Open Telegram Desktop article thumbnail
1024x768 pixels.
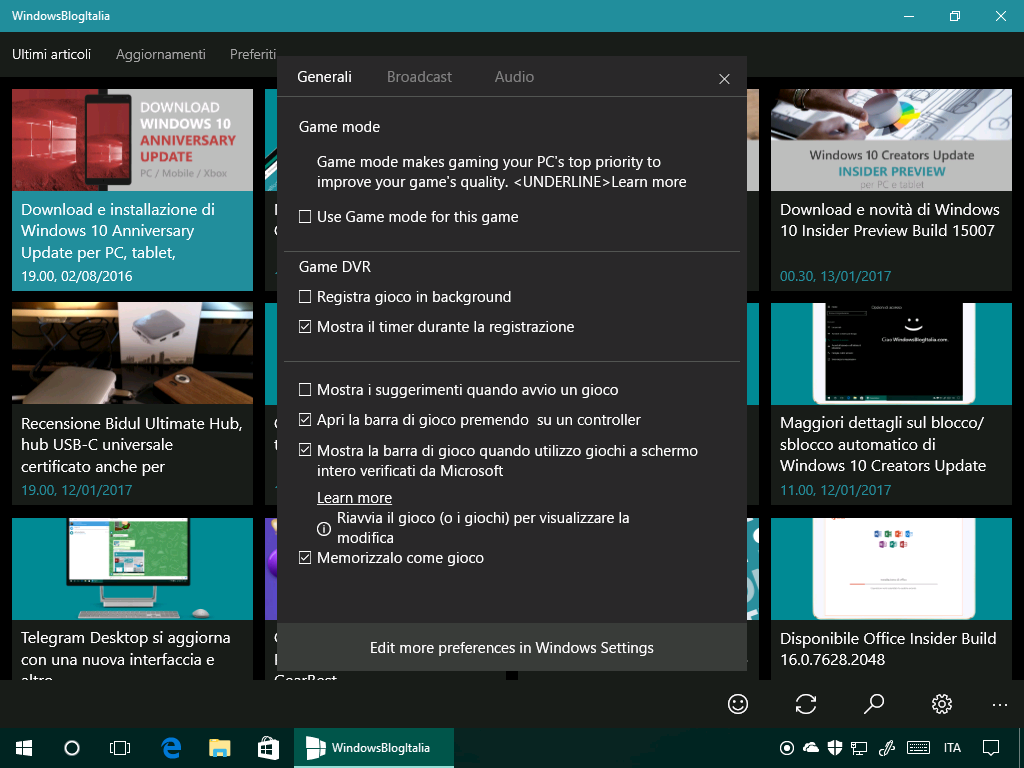133,569
